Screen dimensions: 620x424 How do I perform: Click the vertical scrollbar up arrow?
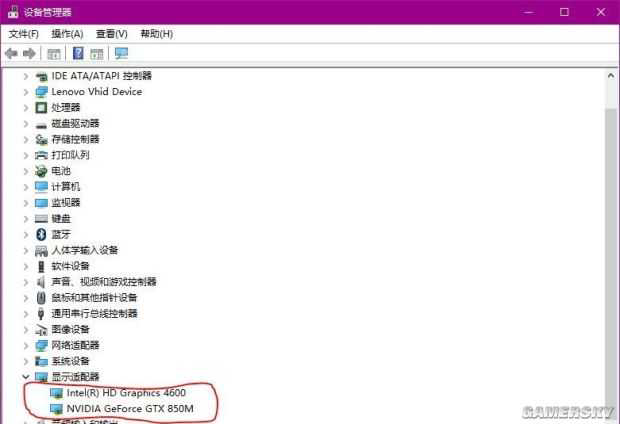pos(611,76)
